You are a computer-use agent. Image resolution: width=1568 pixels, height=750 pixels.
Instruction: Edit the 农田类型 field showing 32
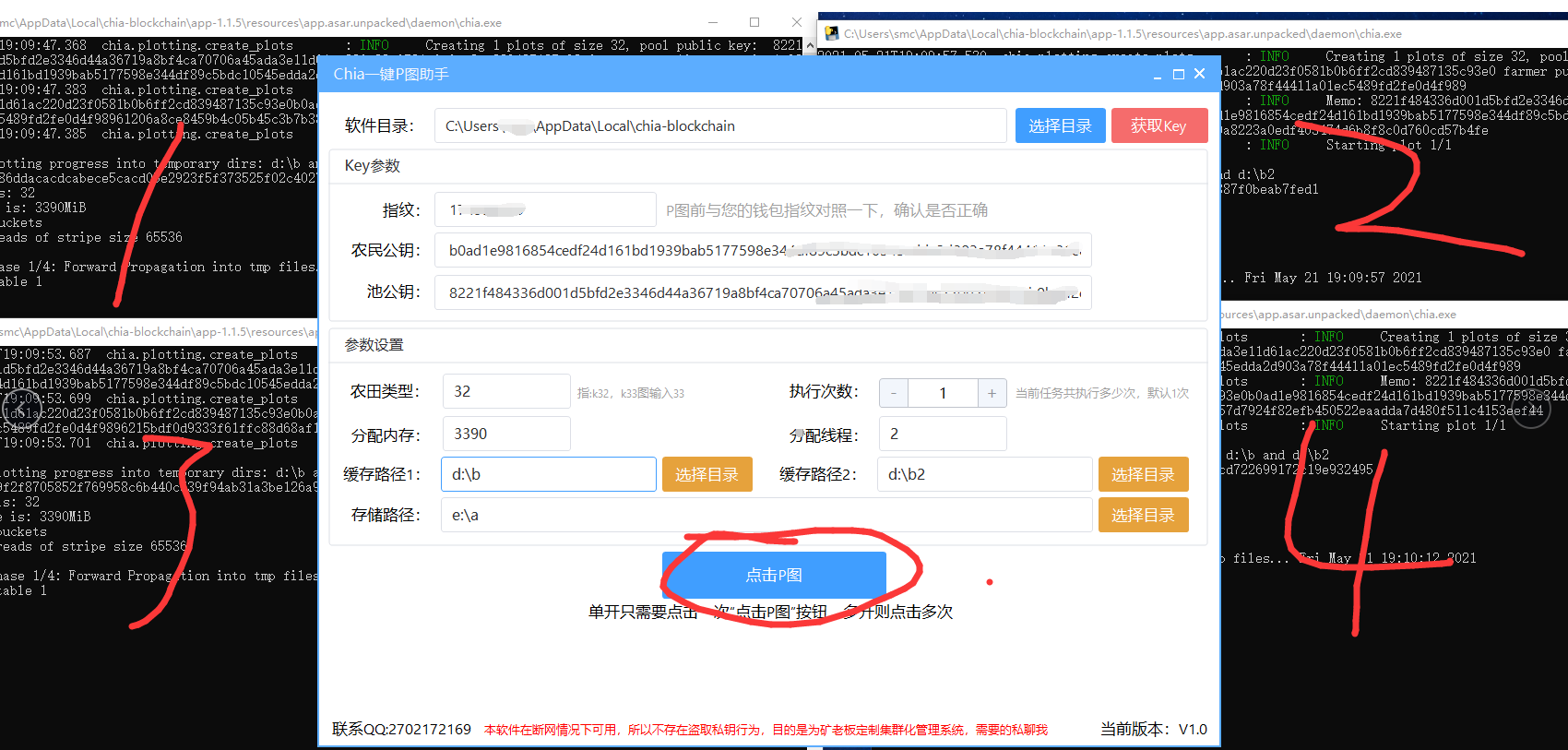tap(506, 391)
